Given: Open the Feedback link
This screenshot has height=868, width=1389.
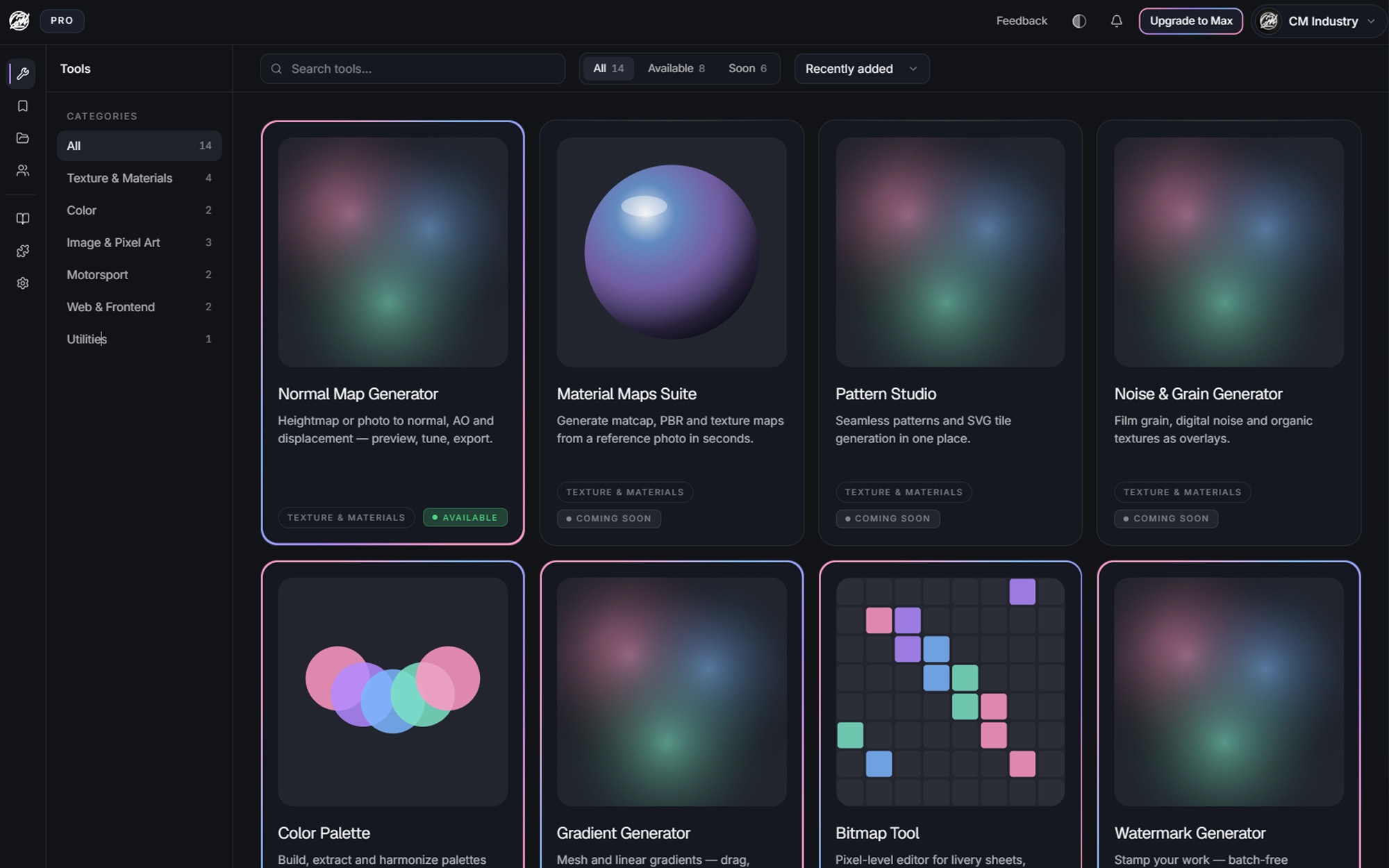Looking at the screenshot, I should (1022, 21).
